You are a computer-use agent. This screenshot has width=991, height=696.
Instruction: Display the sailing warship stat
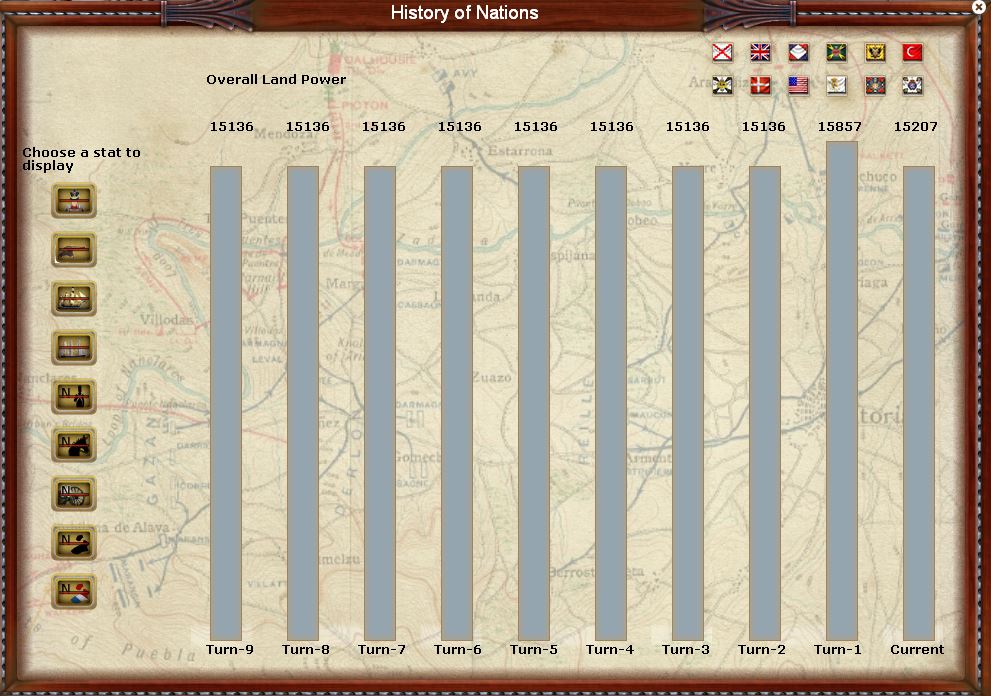74,298
